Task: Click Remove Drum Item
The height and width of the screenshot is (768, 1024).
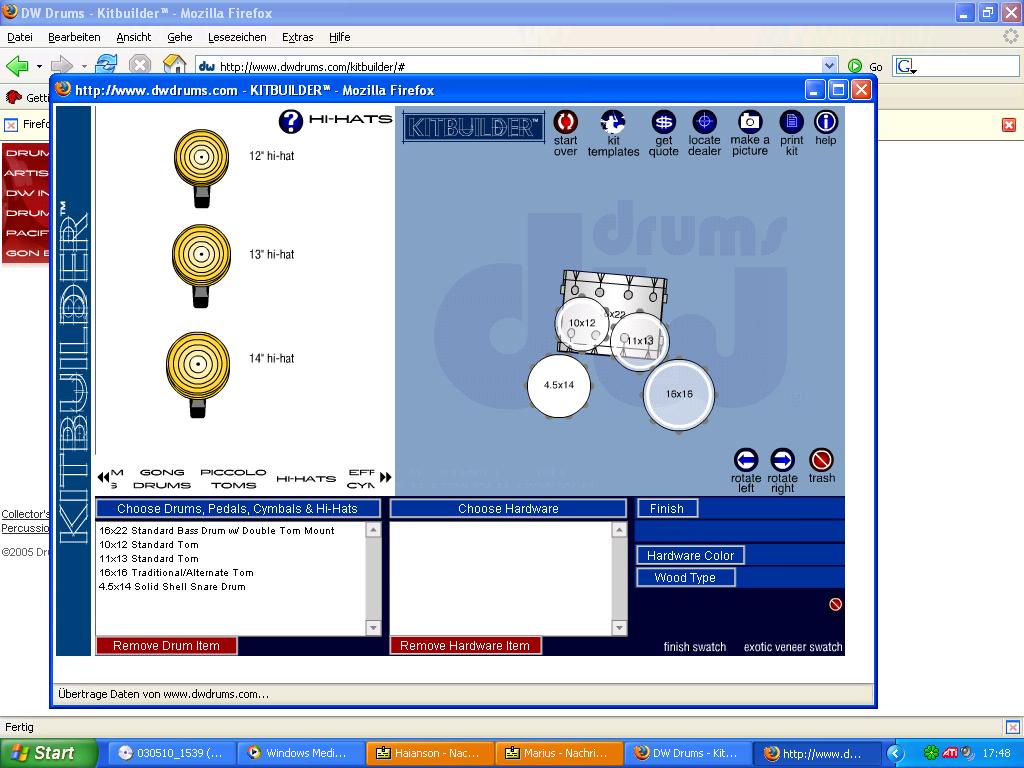Action: tap(167, 646)
